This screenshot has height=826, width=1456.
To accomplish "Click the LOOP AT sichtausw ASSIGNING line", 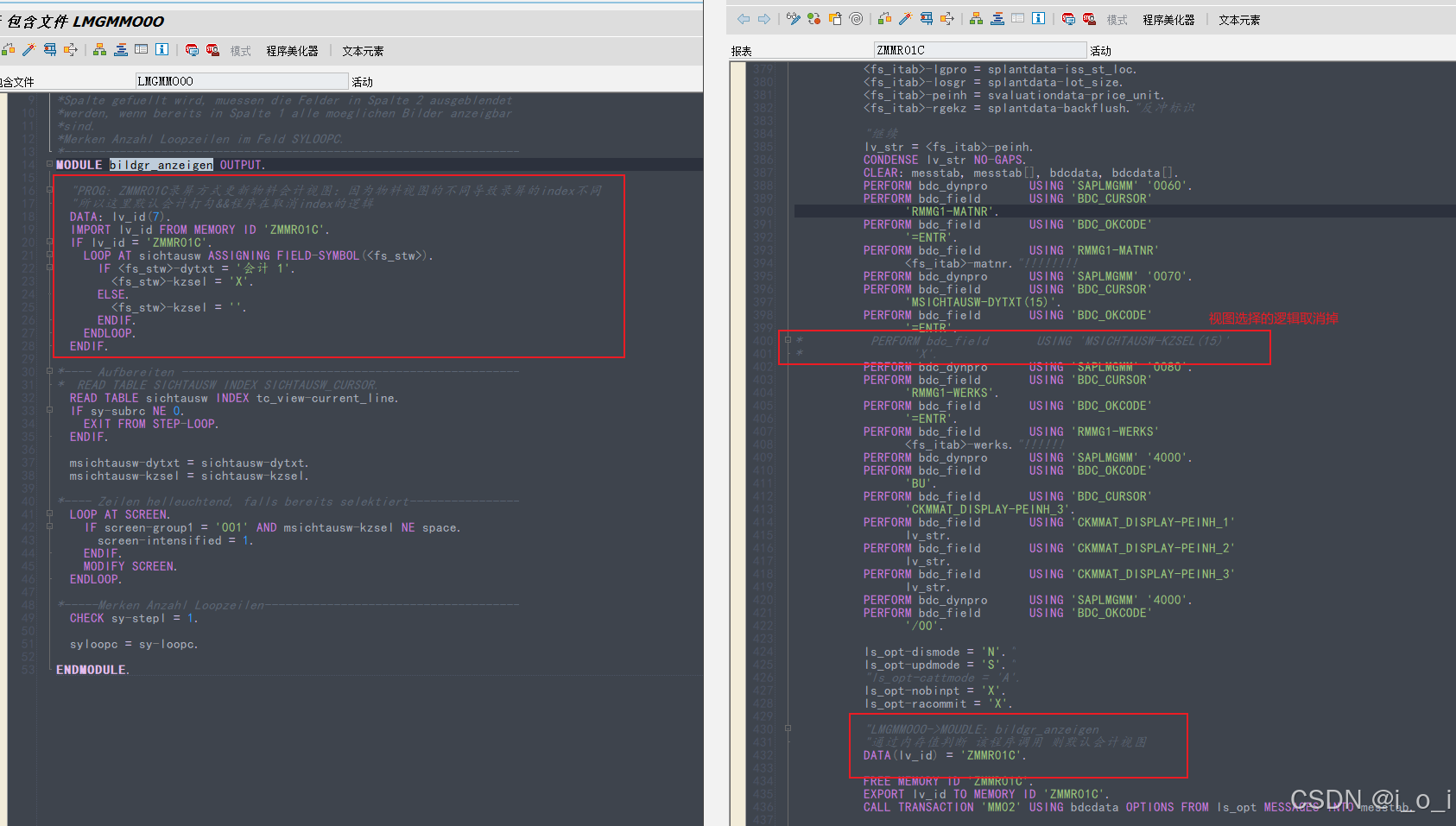I will pyautogui.click(x=258, y=255).
